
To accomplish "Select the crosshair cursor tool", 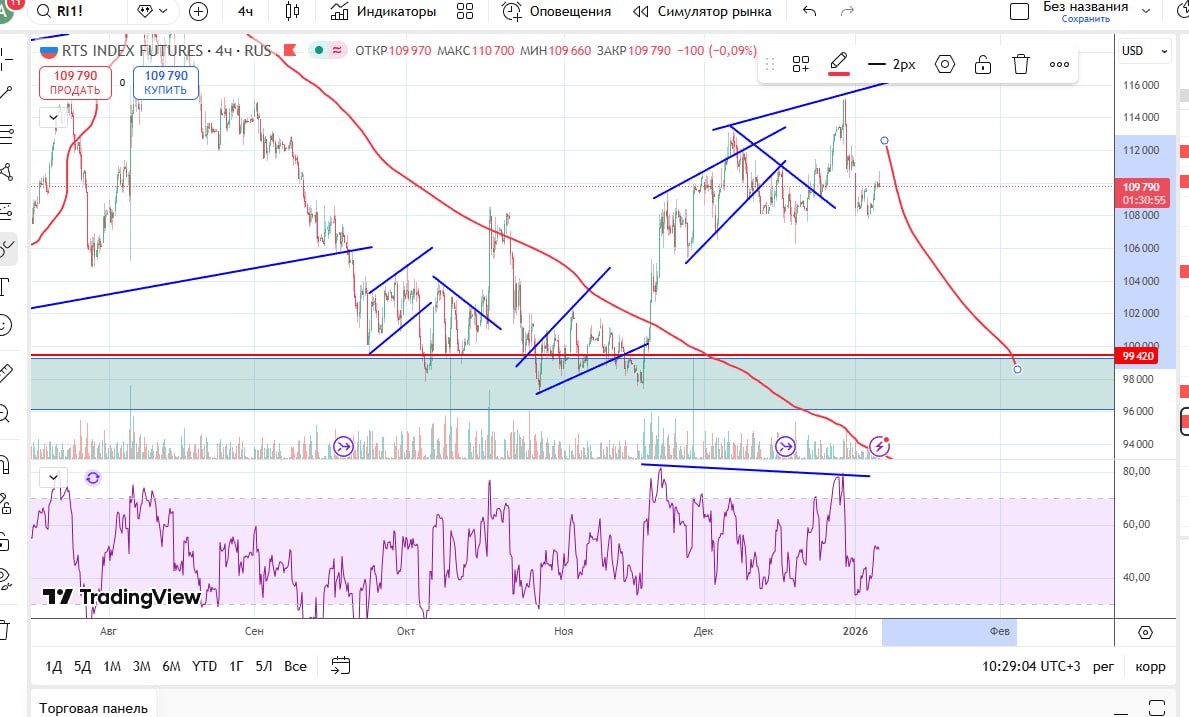I will click(x=6, y=58).
